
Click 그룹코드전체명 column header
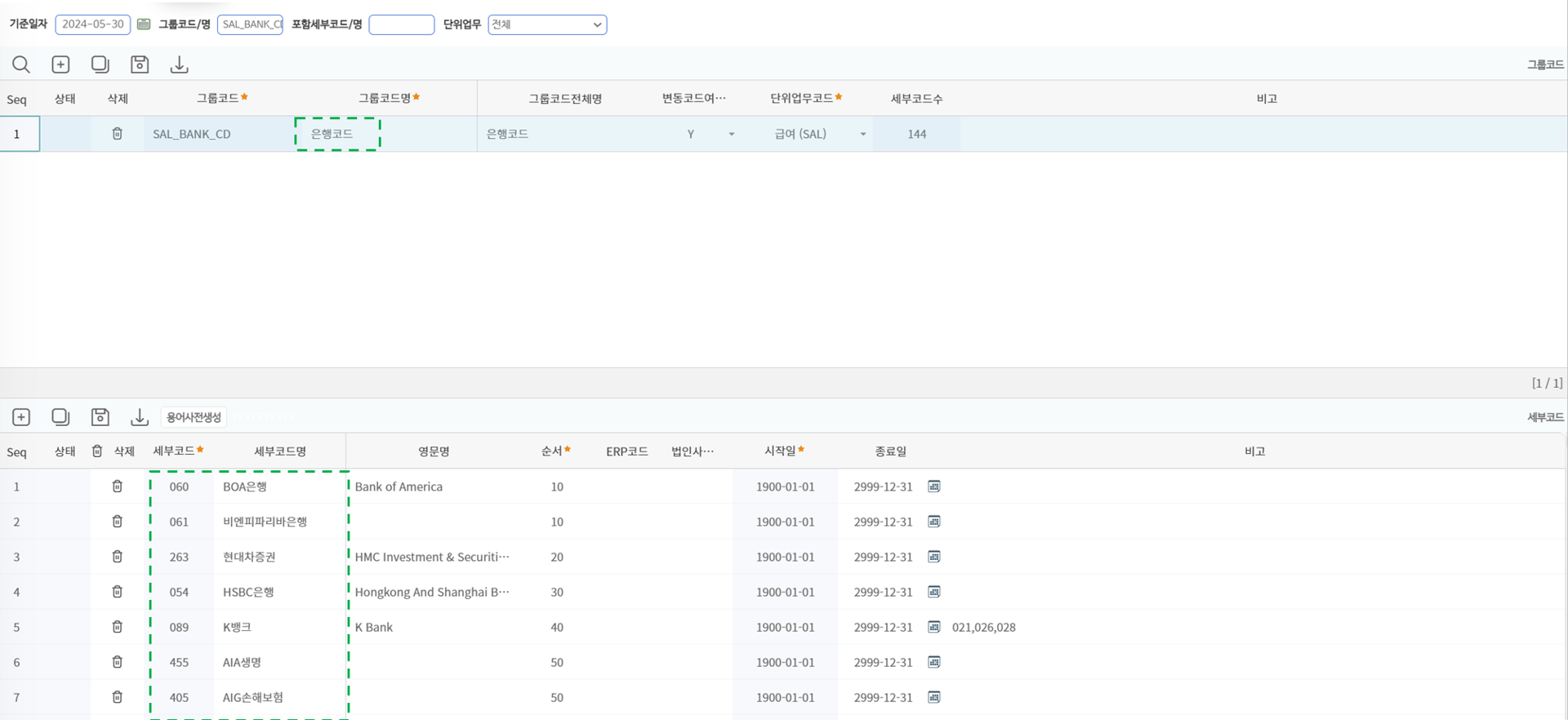tap(565, 98)
